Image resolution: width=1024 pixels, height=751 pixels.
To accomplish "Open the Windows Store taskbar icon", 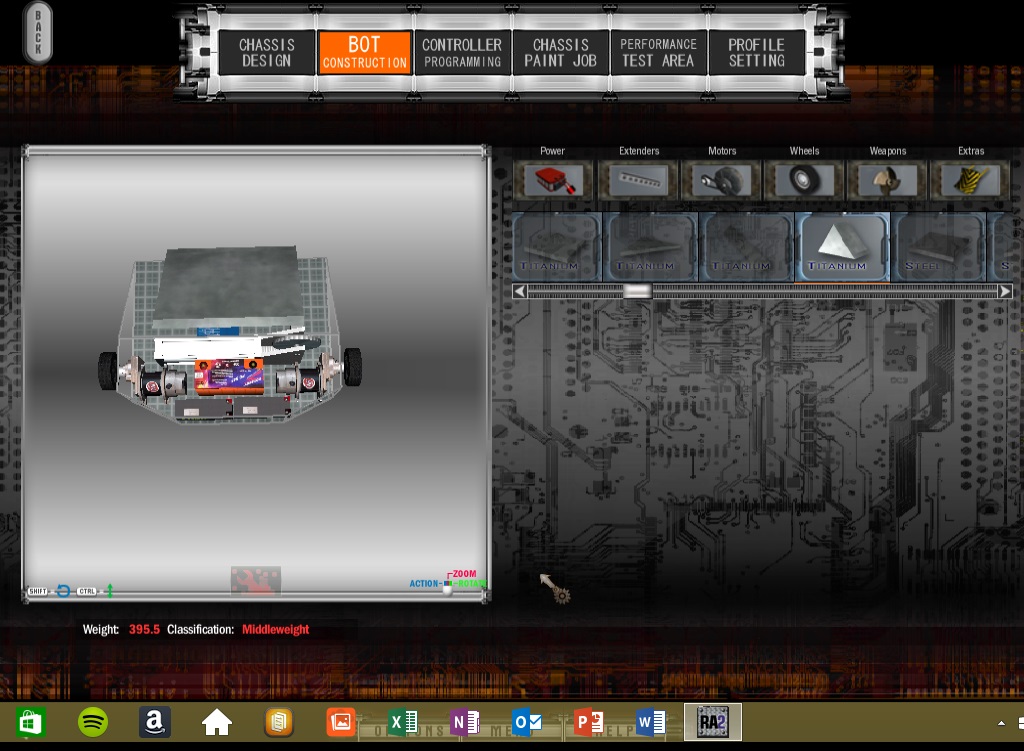I will pos(30,722).
